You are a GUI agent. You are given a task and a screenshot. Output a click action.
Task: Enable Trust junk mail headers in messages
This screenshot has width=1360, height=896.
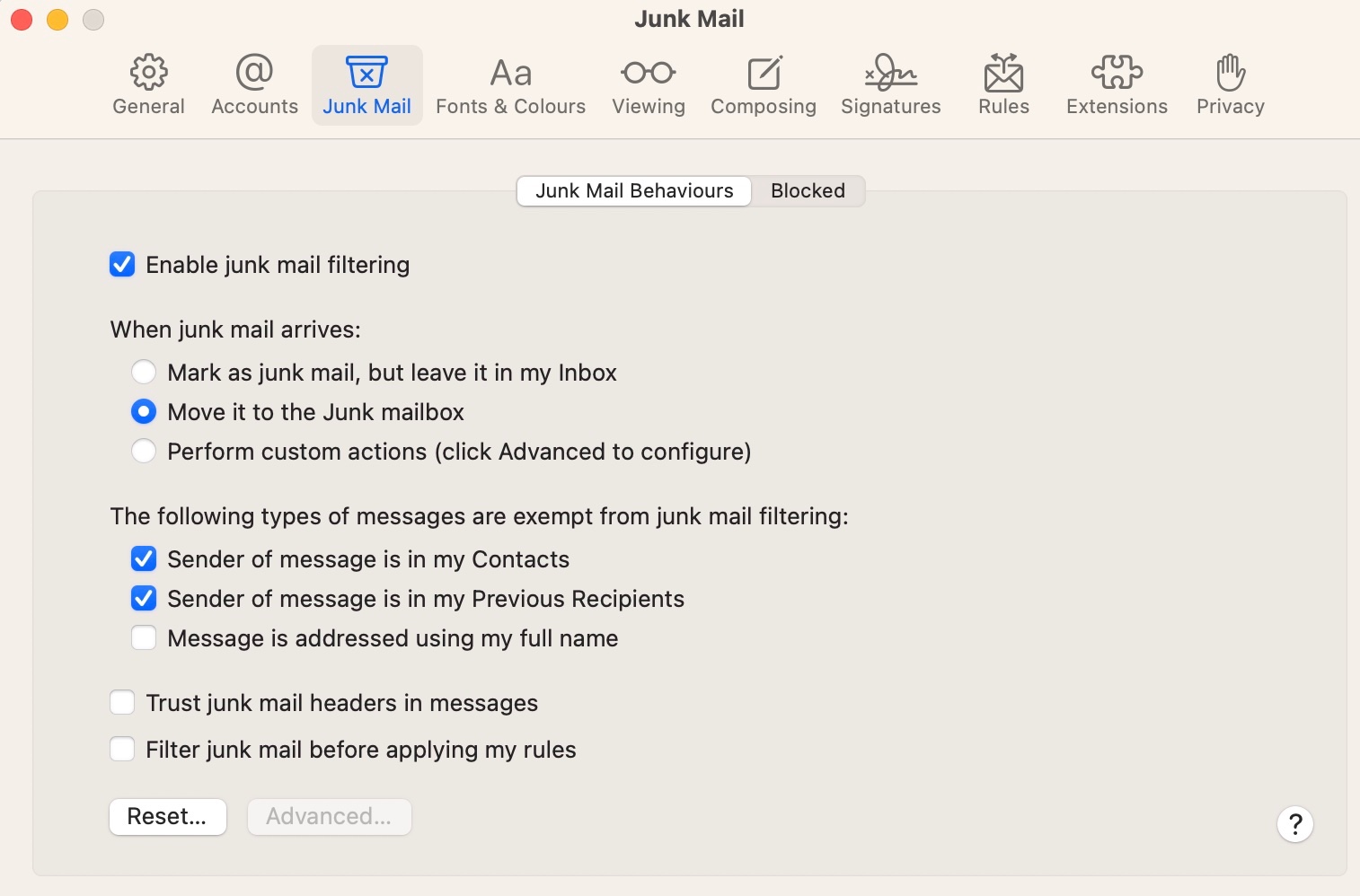(x=122, y=703)
